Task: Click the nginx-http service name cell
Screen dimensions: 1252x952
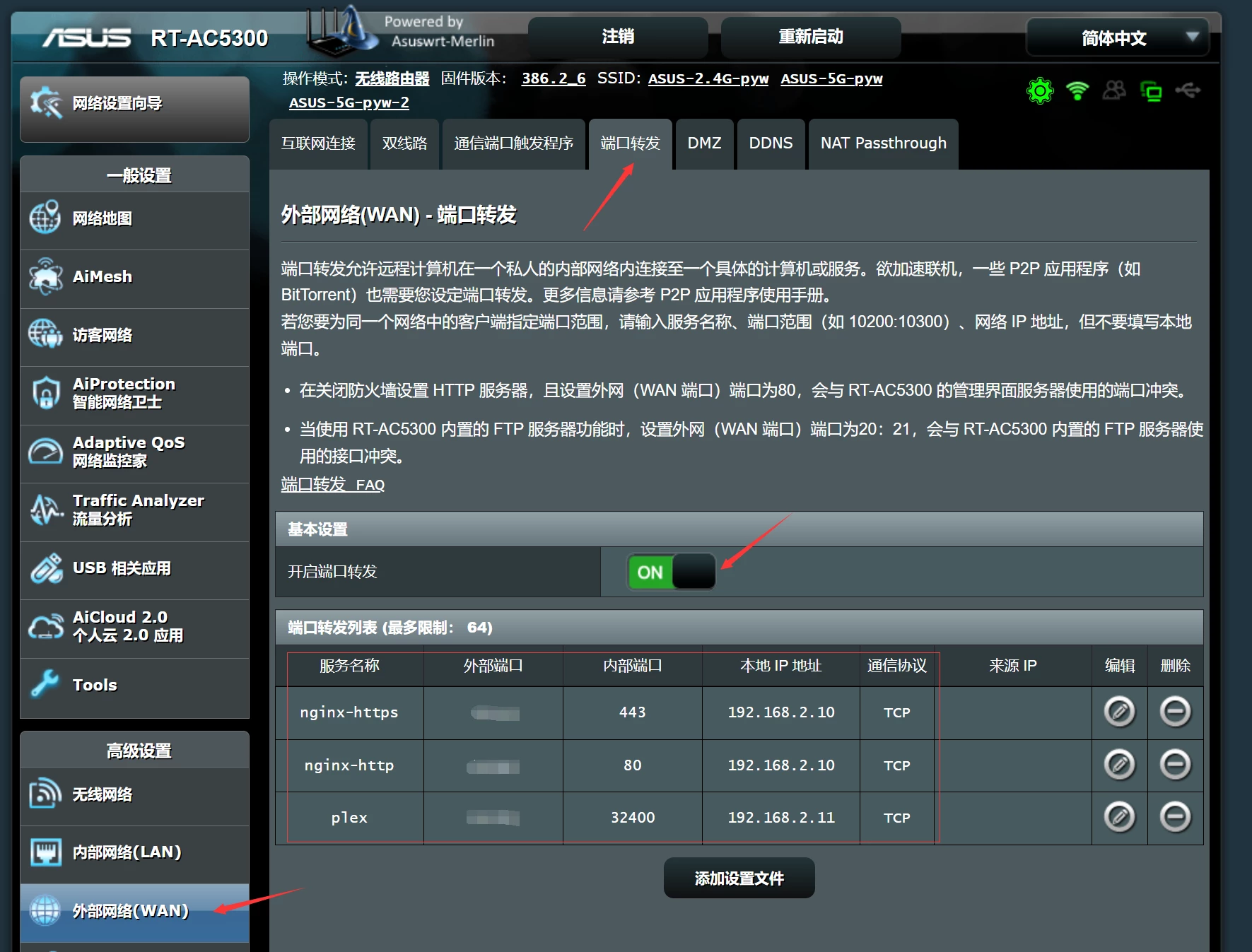Action: point(349,765)
